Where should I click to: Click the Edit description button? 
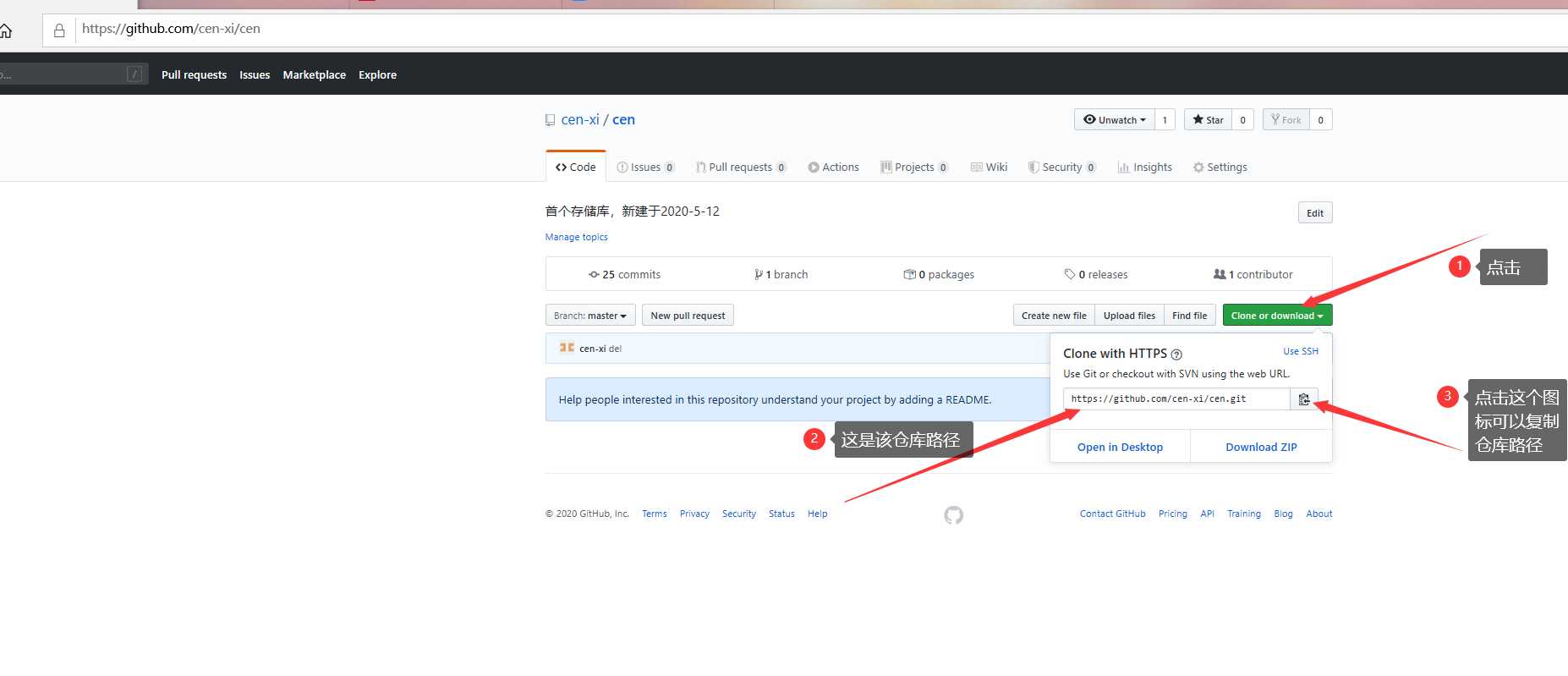[1315, 212]
